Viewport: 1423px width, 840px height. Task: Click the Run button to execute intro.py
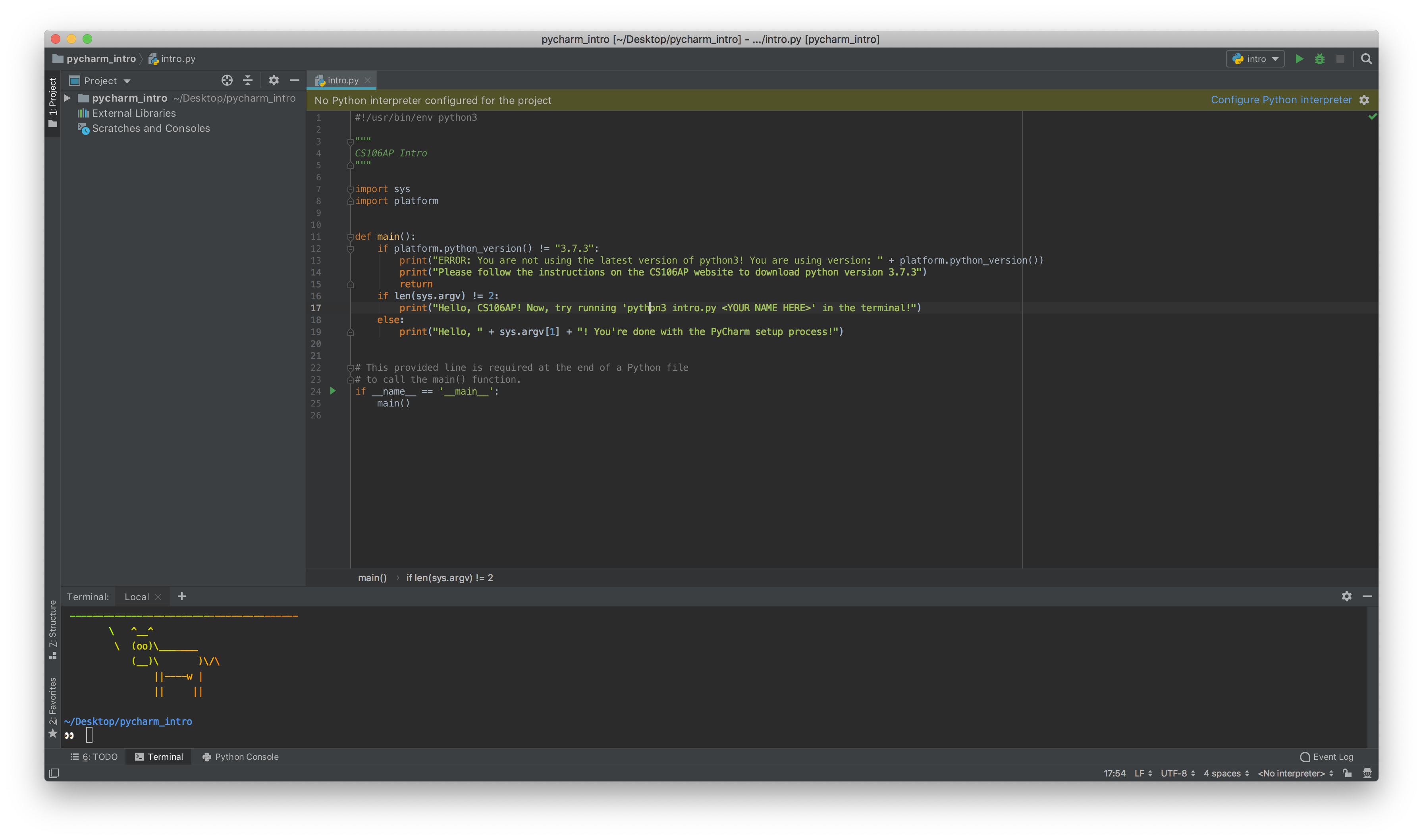pos(1299,58)
